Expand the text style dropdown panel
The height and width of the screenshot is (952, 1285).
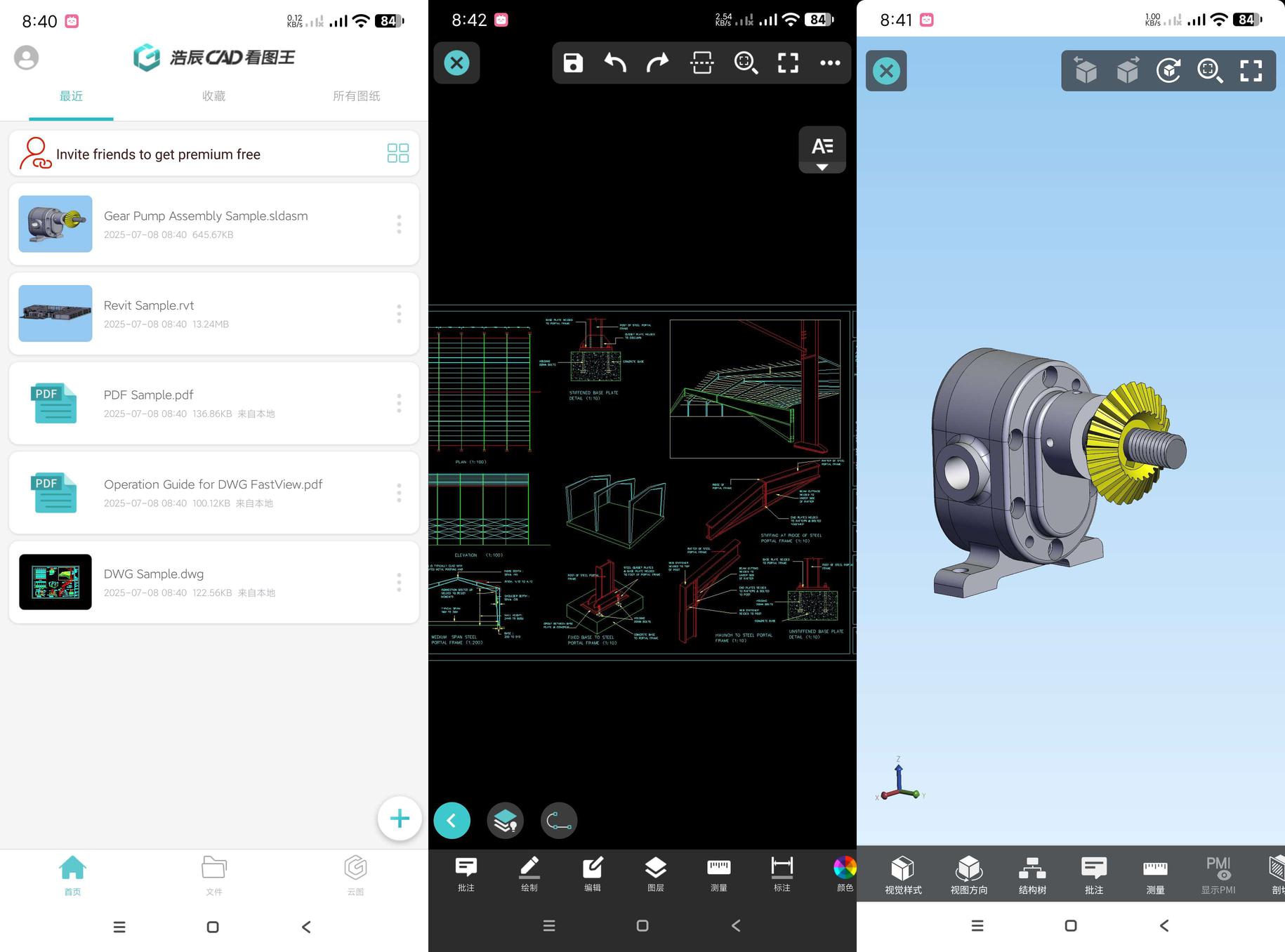point(822,150)
